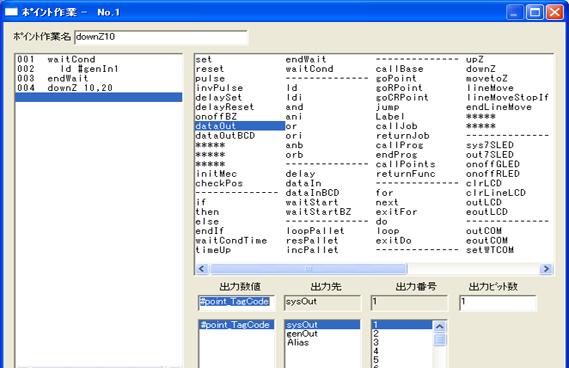Minimize the ポイント作業 window

[x=514, y=12]
